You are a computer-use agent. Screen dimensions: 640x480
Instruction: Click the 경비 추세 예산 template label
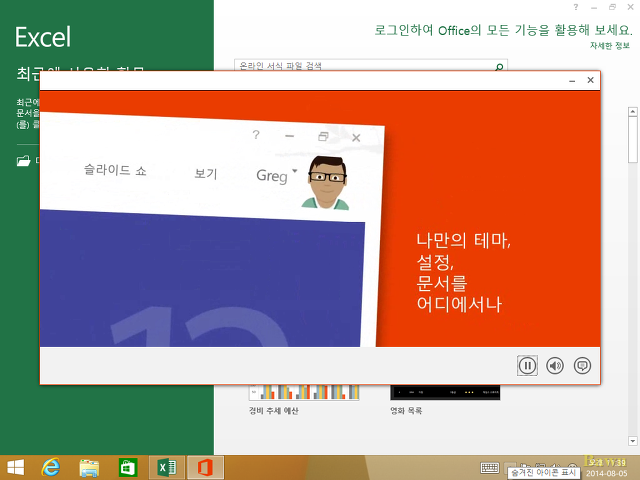click(x=273, y=411)
